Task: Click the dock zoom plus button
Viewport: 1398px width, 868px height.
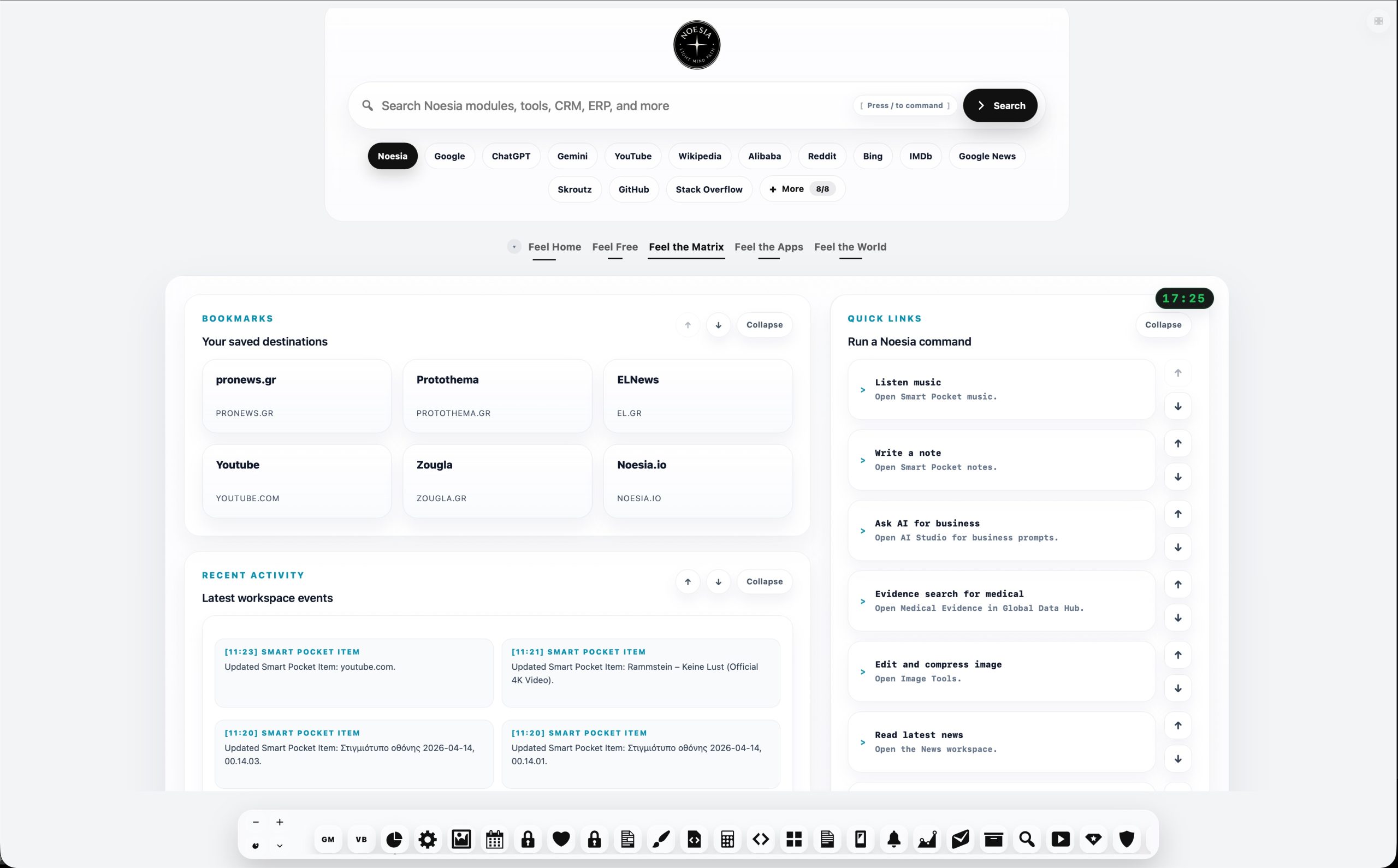Action: coord(280,822)
